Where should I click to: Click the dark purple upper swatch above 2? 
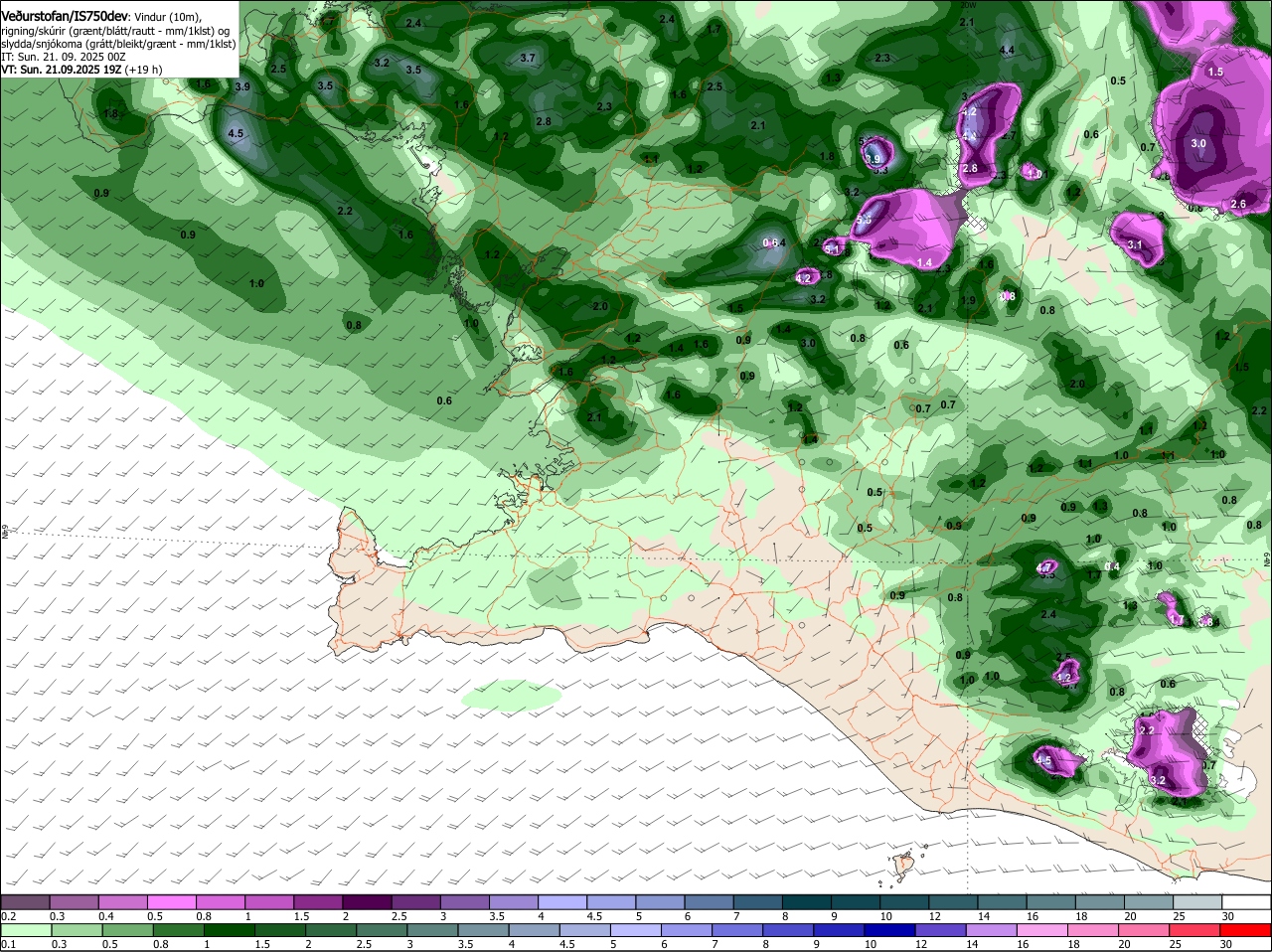[x=366, y=901]
